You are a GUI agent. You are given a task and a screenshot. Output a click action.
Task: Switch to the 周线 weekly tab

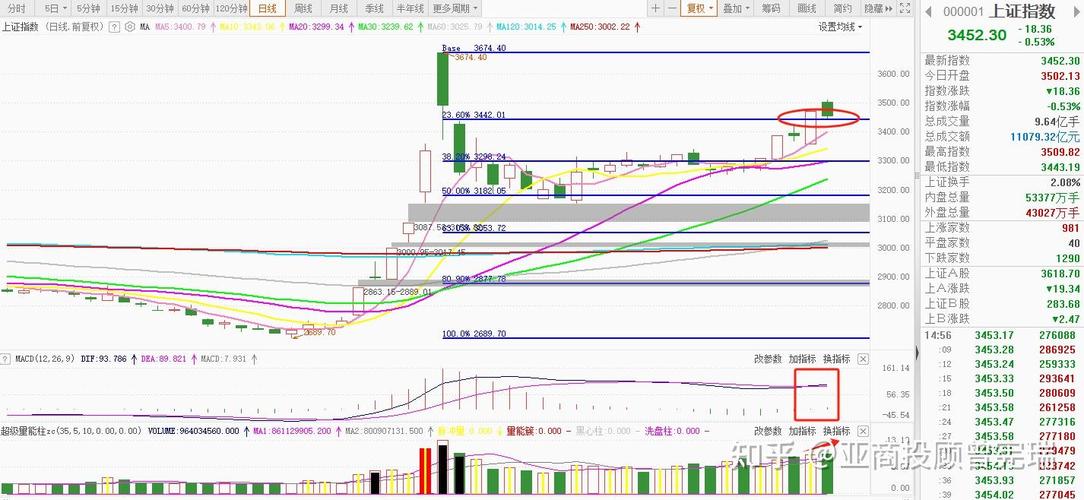[x=302, y=8]
